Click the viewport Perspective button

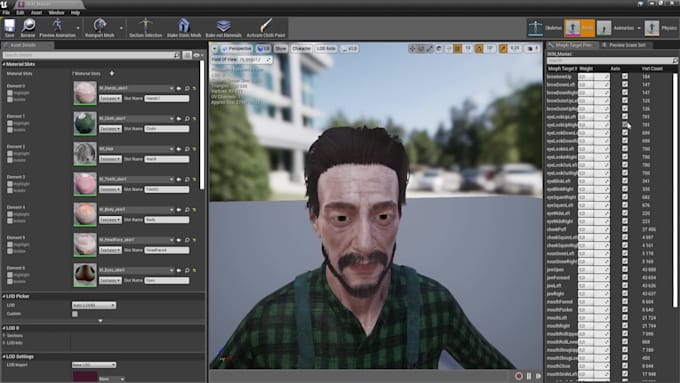(x=237, y=49)
